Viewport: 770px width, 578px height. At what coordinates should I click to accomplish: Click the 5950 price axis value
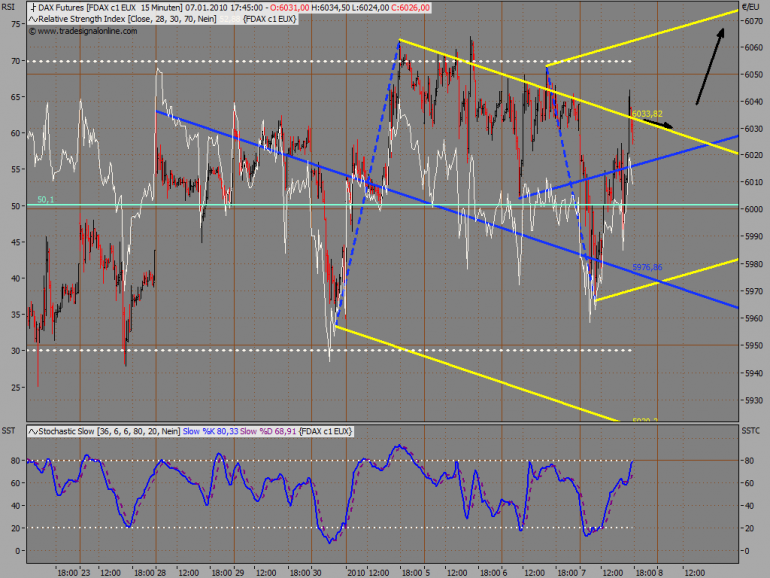tap(754, 346)
